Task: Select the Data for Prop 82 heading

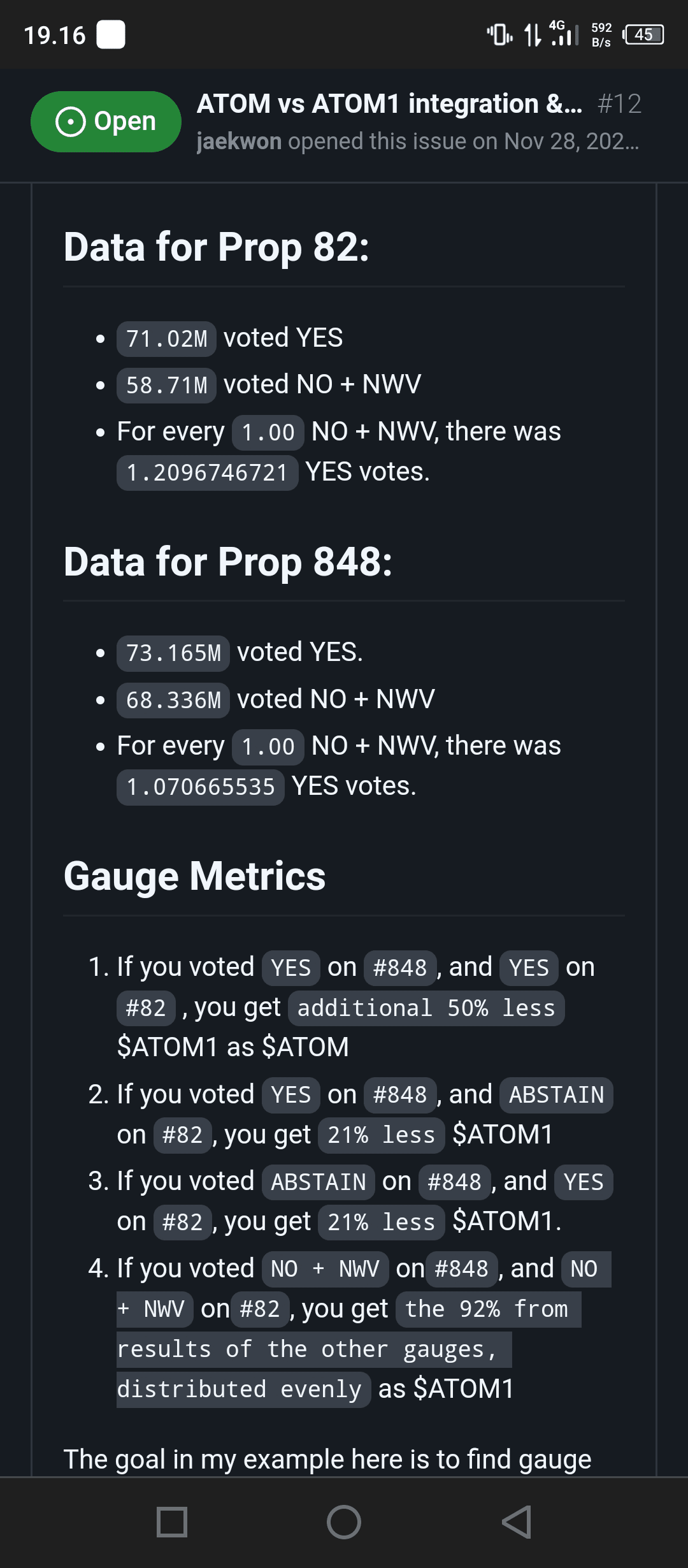Action: pyautogui.click(x=216, y=247)
